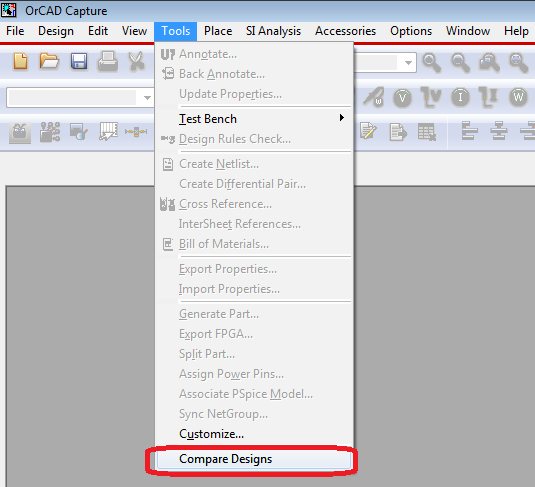Select Test Bench menu entry
This screenshot has width=535, height=487.
point(254,119)
